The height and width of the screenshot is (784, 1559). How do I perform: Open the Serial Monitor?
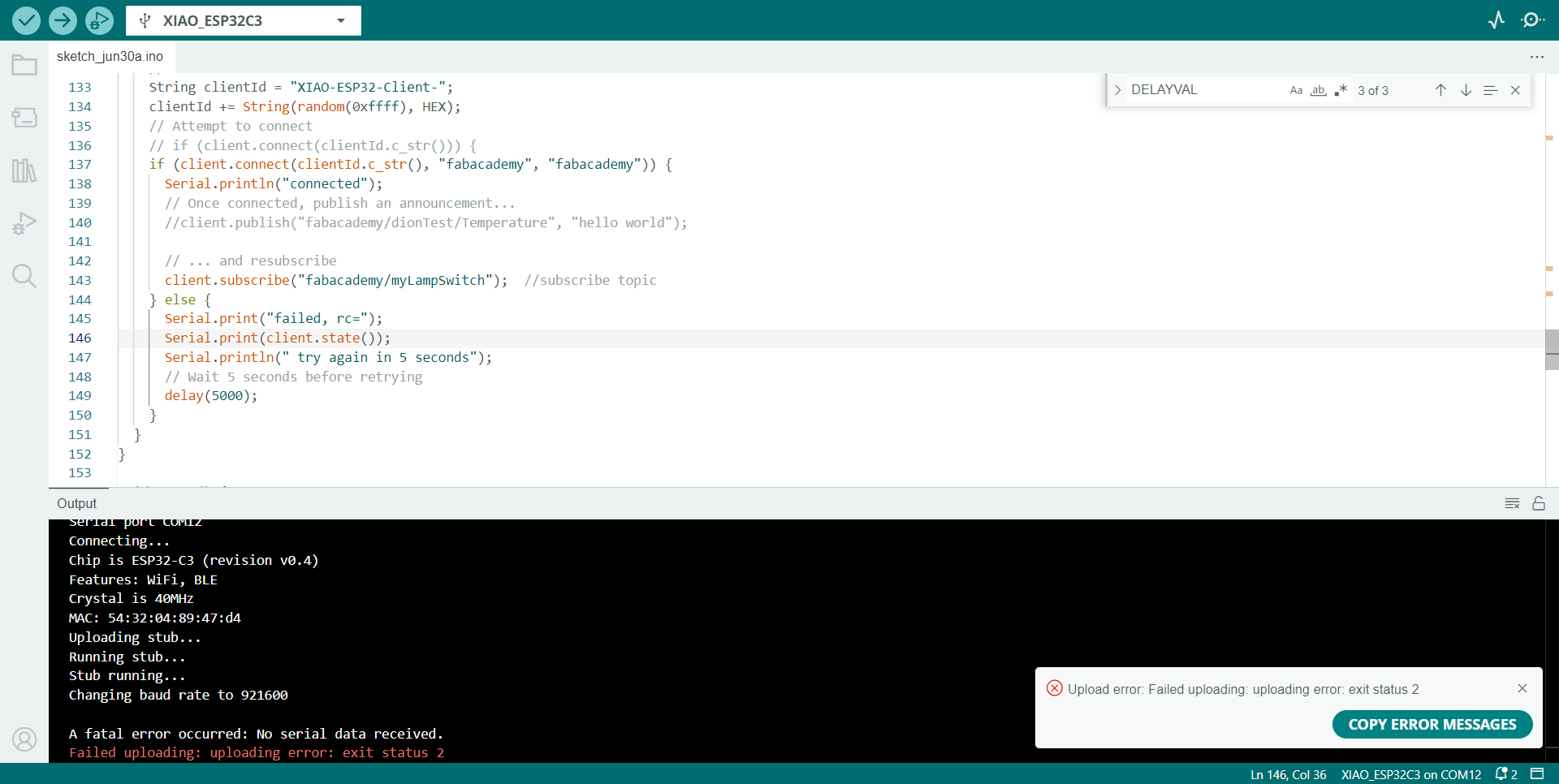tap(1533, 20)
